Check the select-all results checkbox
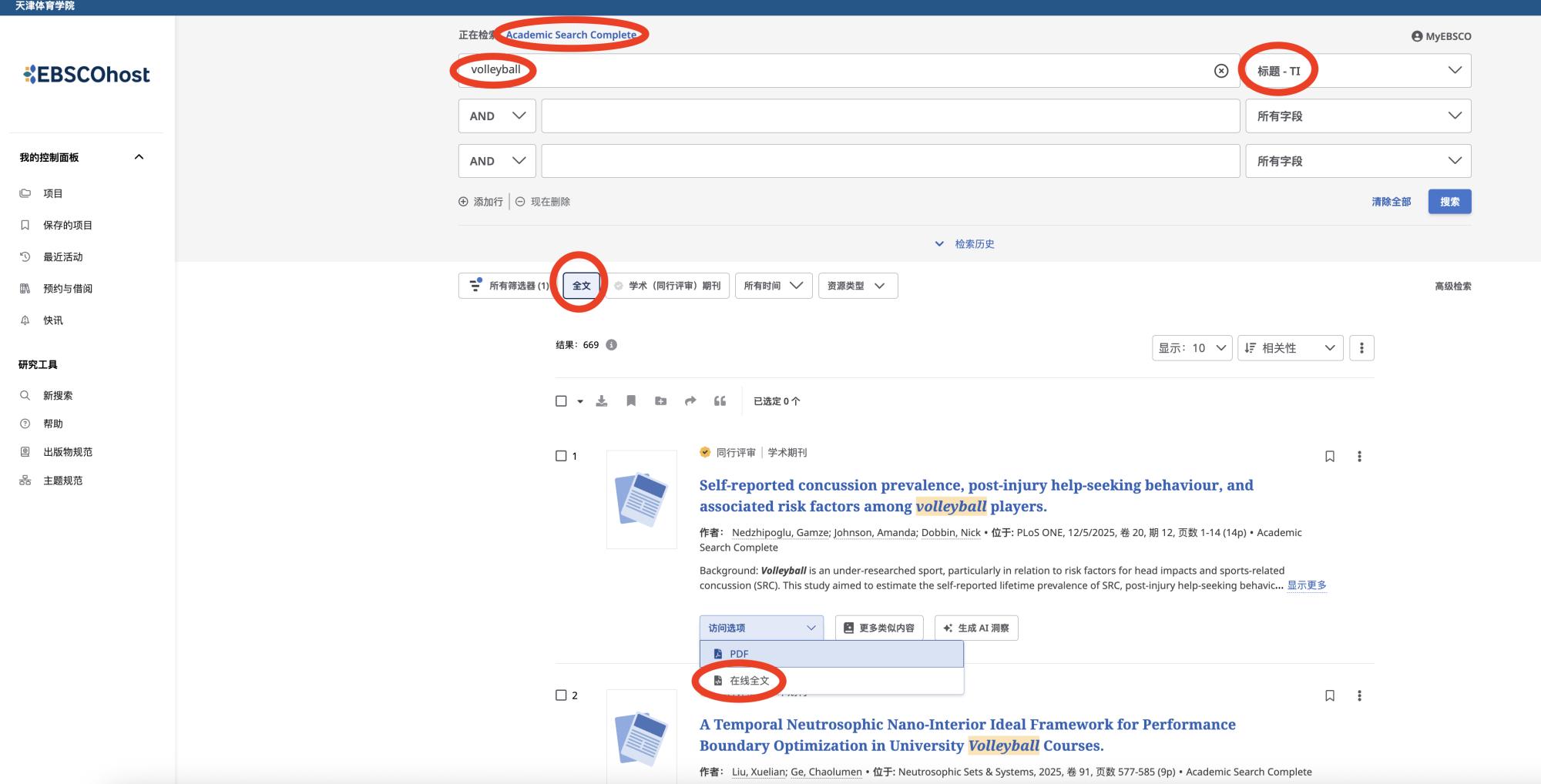 coord(561,401)
